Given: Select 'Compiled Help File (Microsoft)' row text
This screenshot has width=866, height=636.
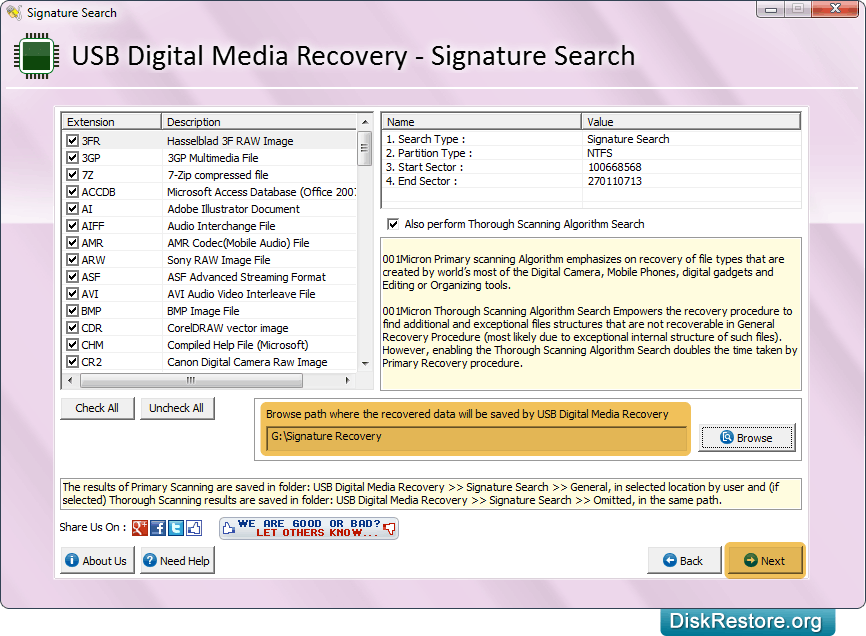Looking at the screenshot, I should 238,345.
